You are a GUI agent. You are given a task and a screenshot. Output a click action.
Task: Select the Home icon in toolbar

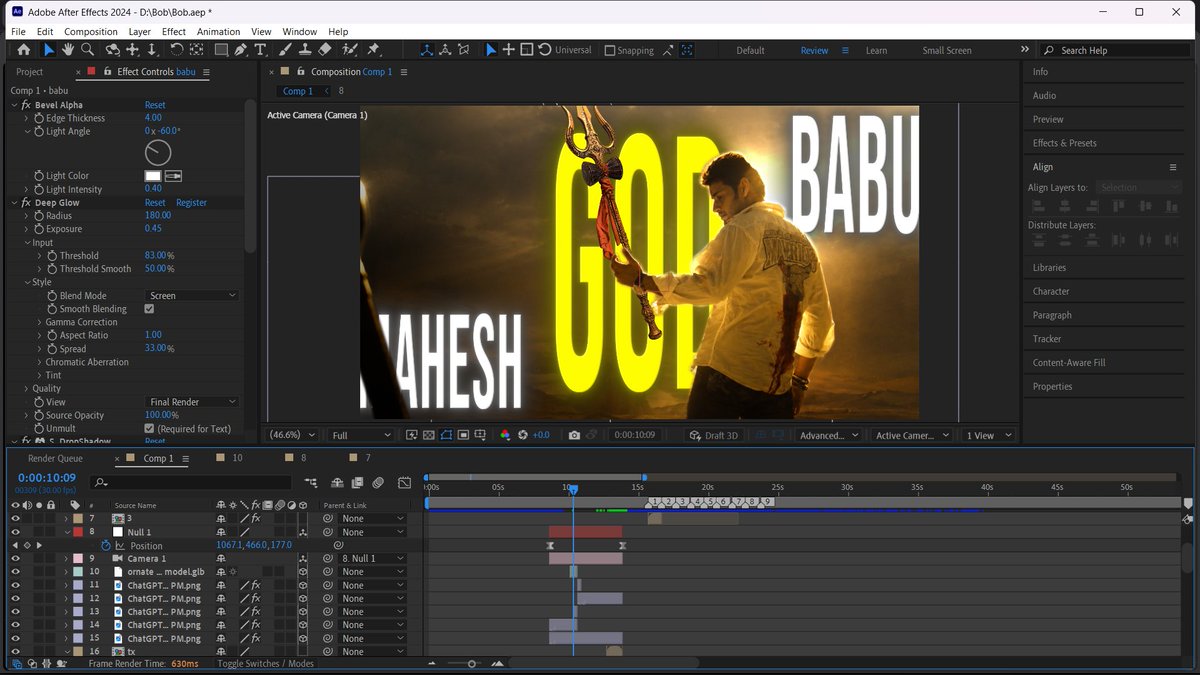24,50
